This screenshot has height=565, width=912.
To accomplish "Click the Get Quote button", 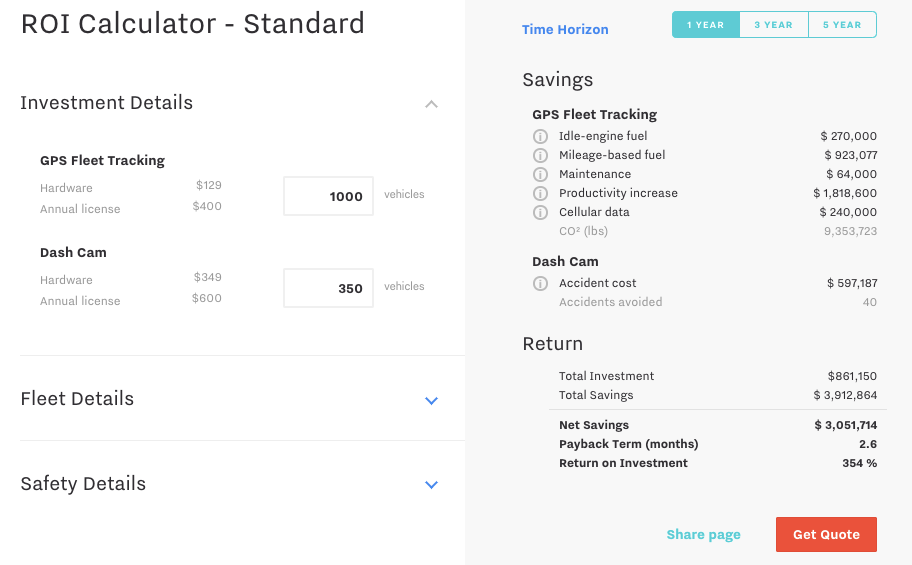I will [826, 534].
